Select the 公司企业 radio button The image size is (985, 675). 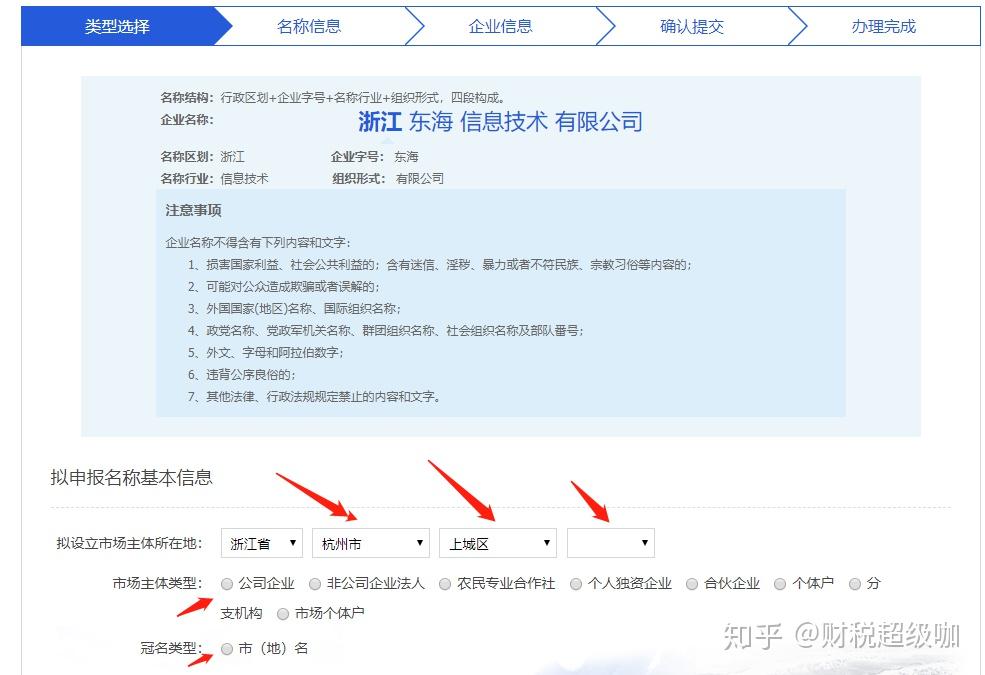click(227, 584)
